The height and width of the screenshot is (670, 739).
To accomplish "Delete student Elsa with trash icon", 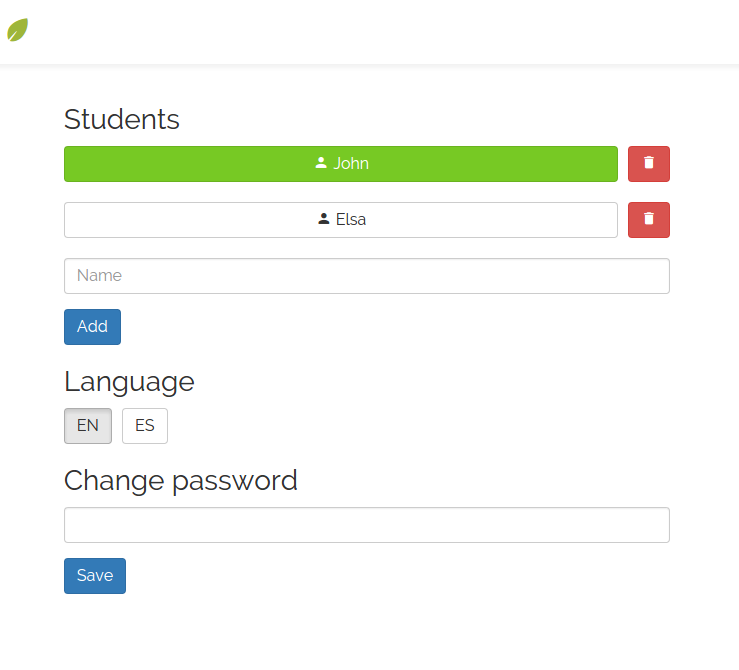I will 649,220.
